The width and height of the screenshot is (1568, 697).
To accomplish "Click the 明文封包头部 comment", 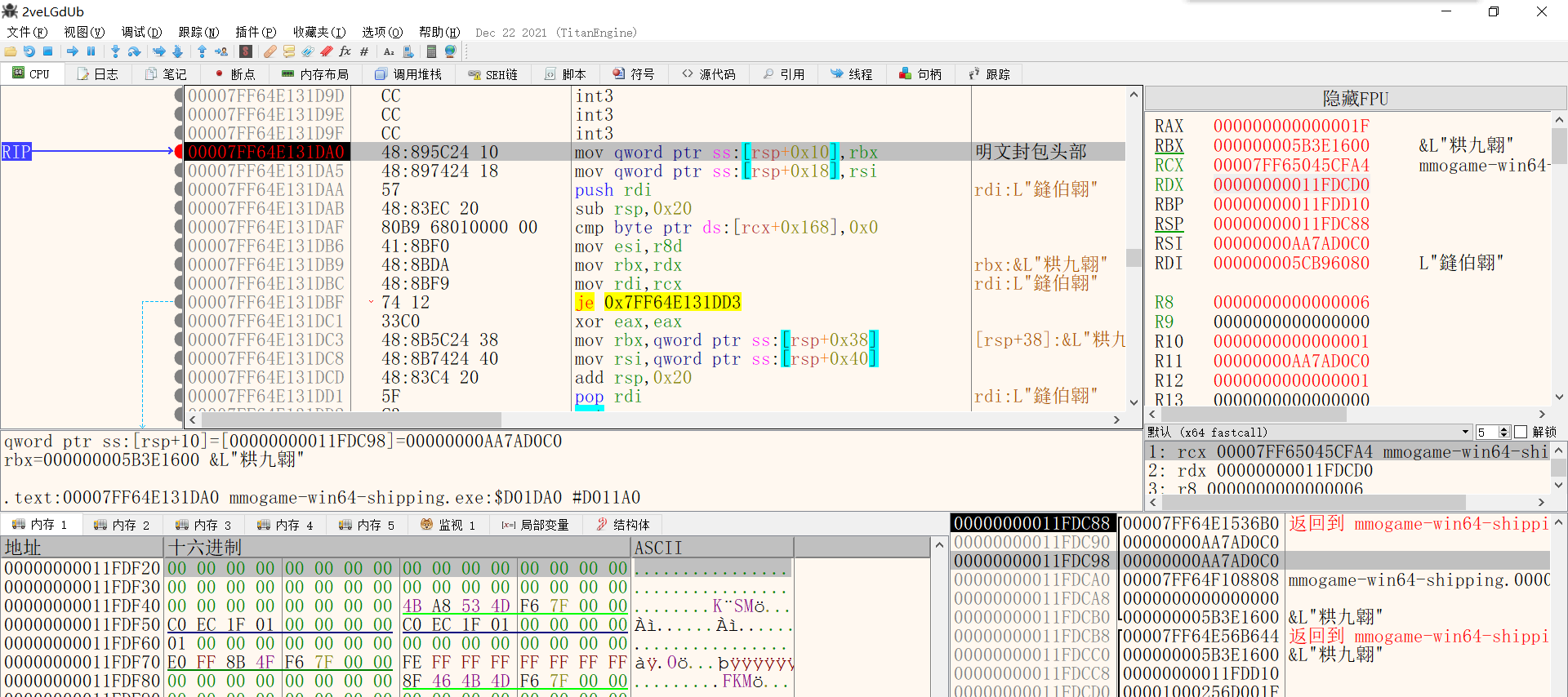I will pyautogui.click(x=1031, y=152).
